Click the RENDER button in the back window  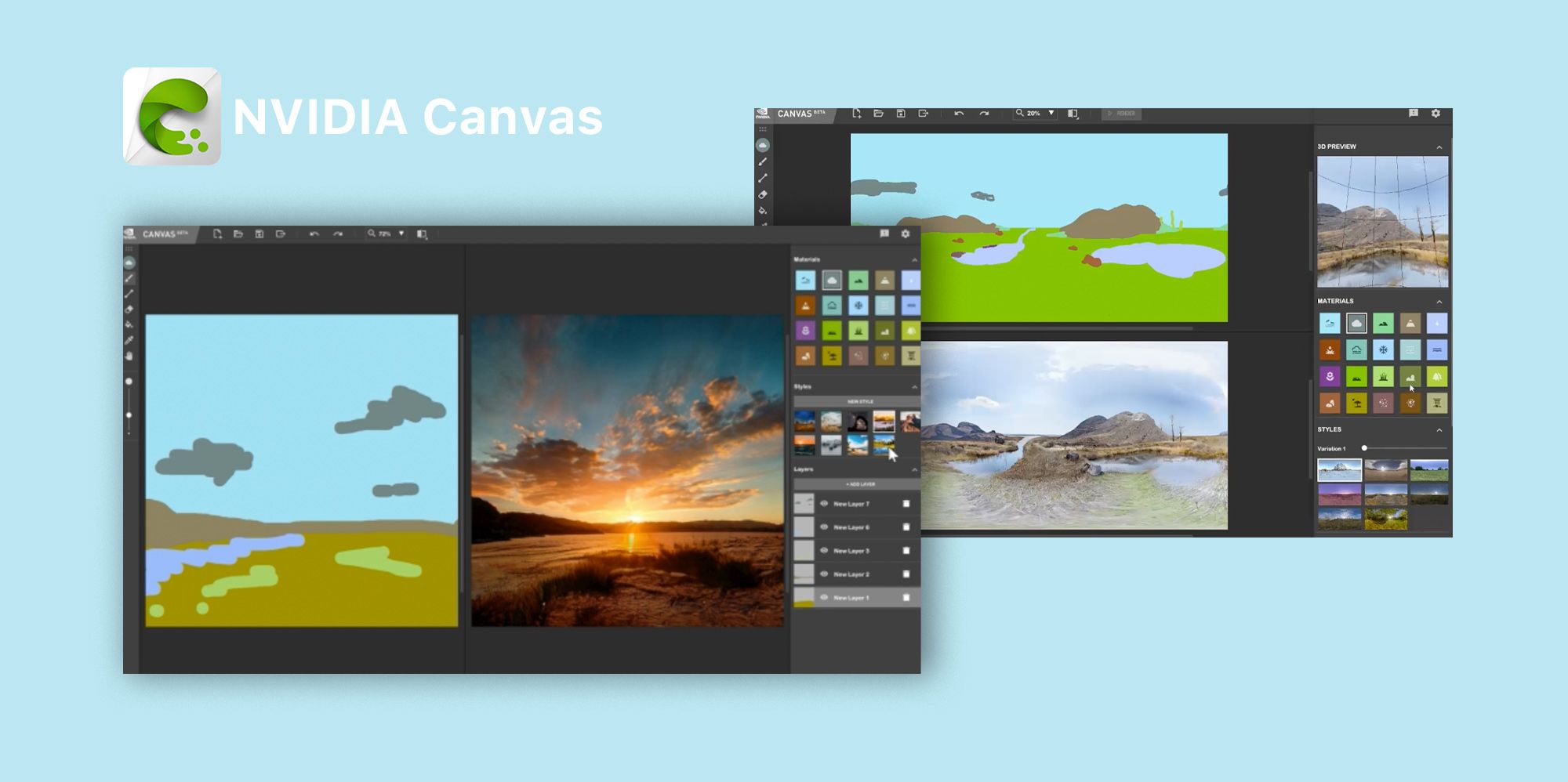point(1122,114)
